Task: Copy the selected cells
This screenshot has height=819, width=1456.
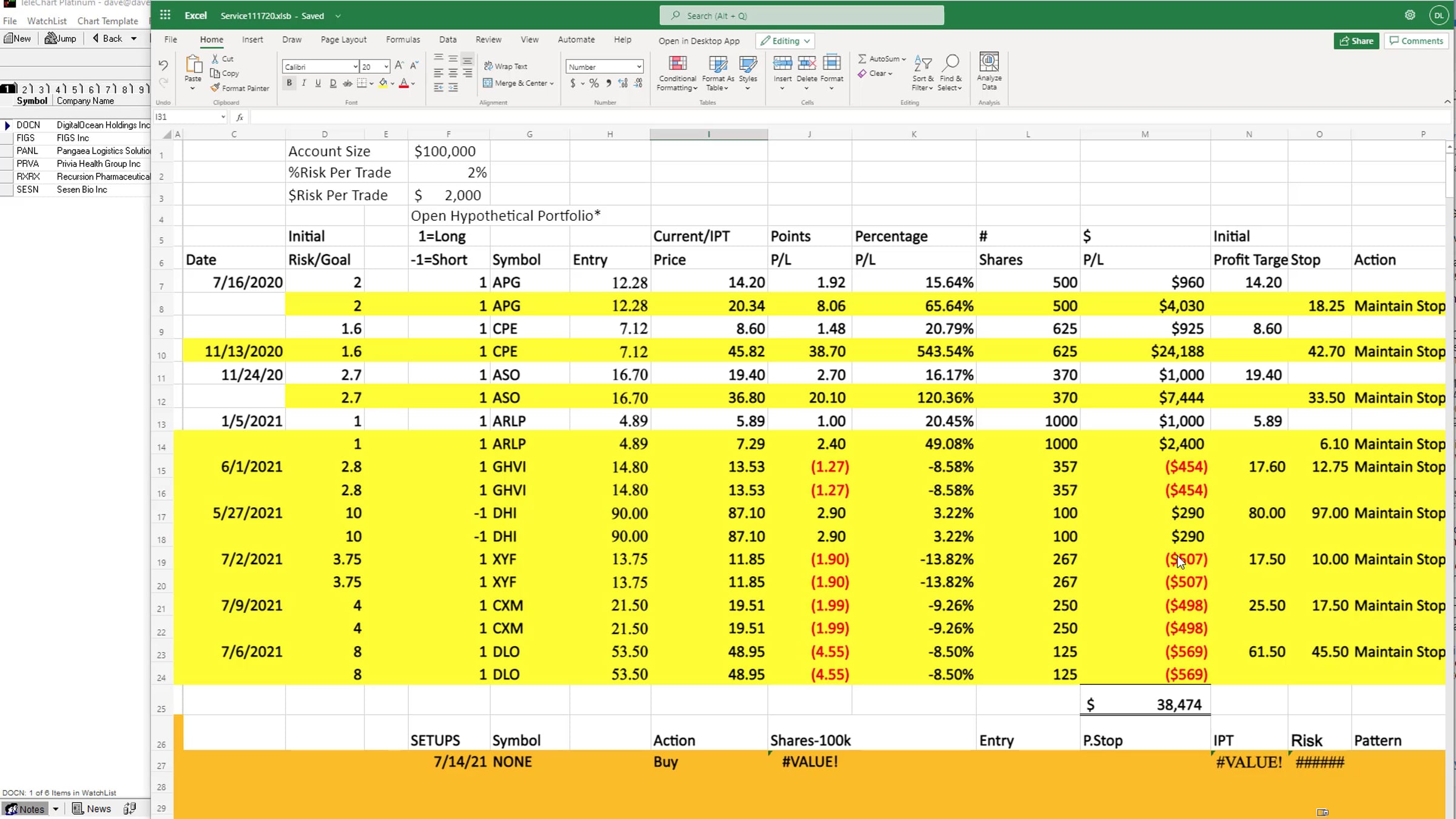Action: 224,73
